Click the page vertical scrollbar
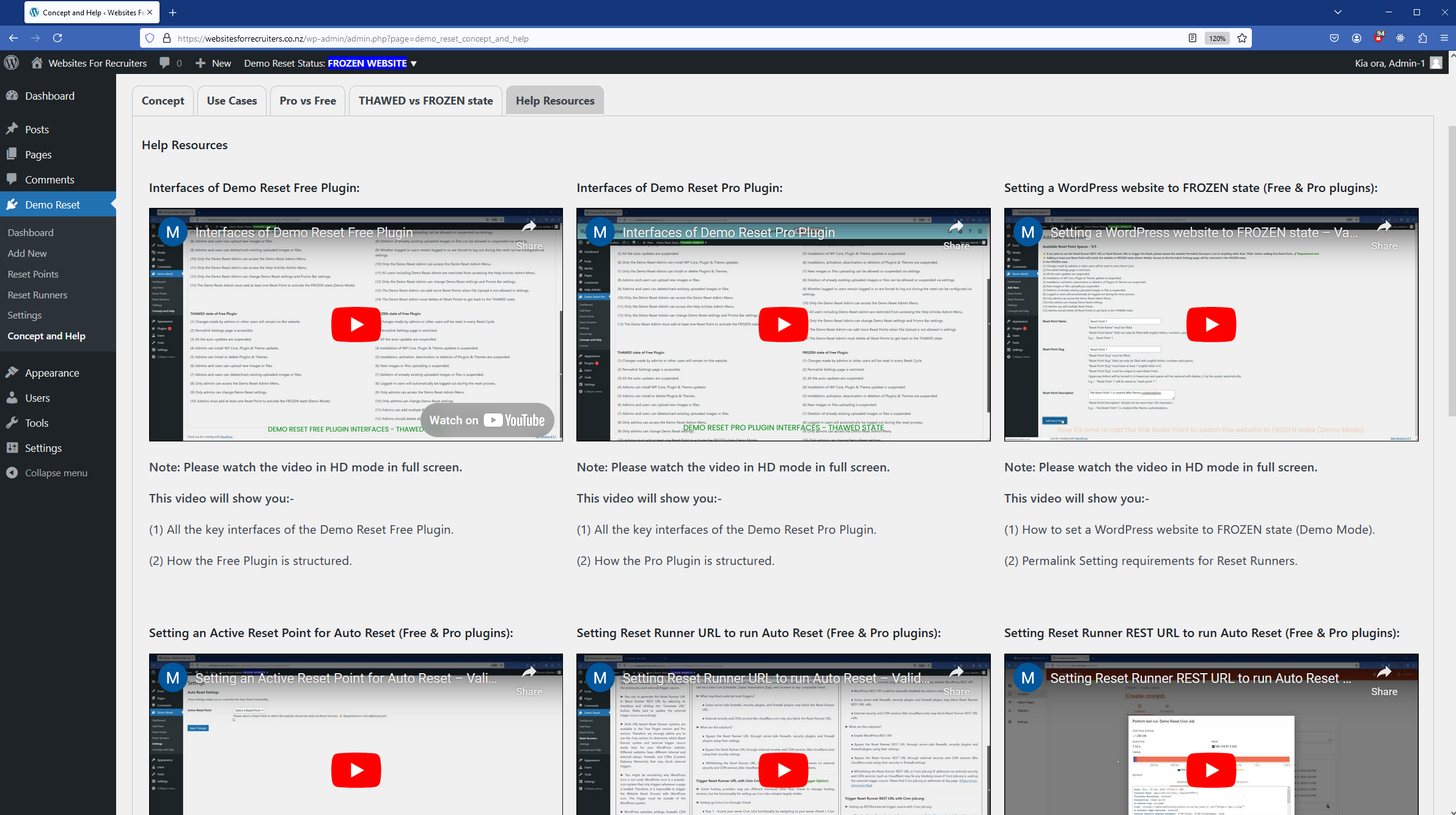Image resolution: width=1456 pixels, height=815 pixels. (1452, 271)
